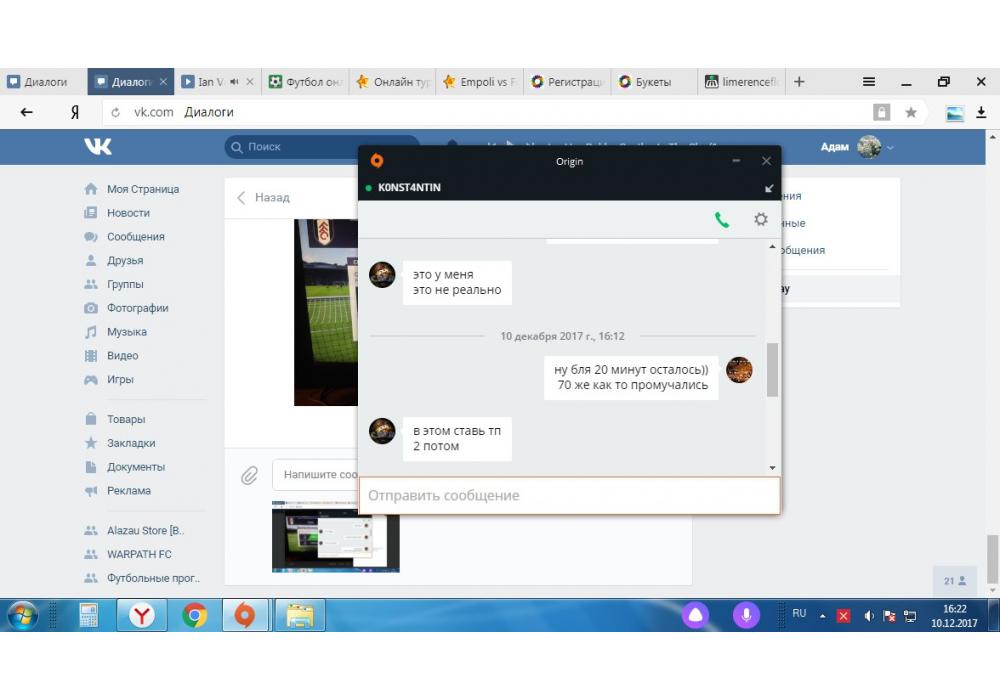Image resolution: width=1000 pixels, height=700 pixels.
Task: Start a voice call in the Origin chat
Action: coord(721,220)
